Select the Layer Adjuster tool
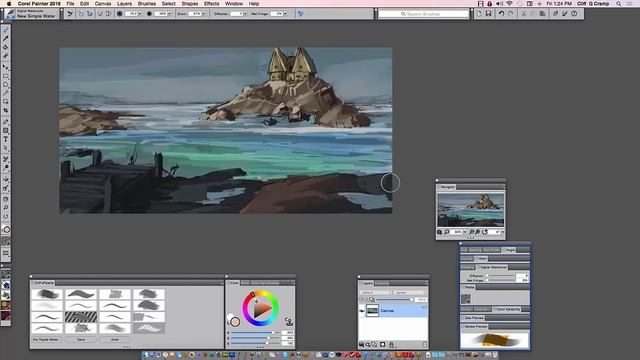The height and width of the screenshot is (360, 640). (x=6, y=67)
